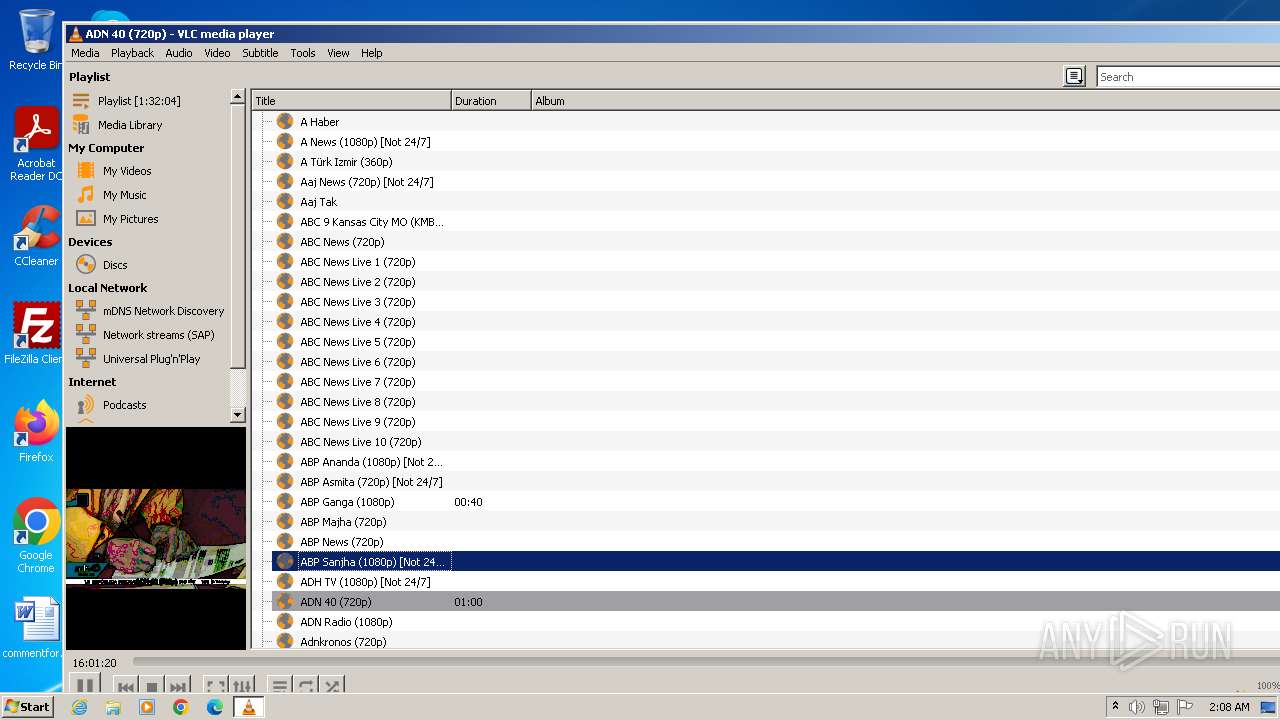Screen dimensions: 1280x720
Task: Open the Video menu
Action: click(217, 53)
